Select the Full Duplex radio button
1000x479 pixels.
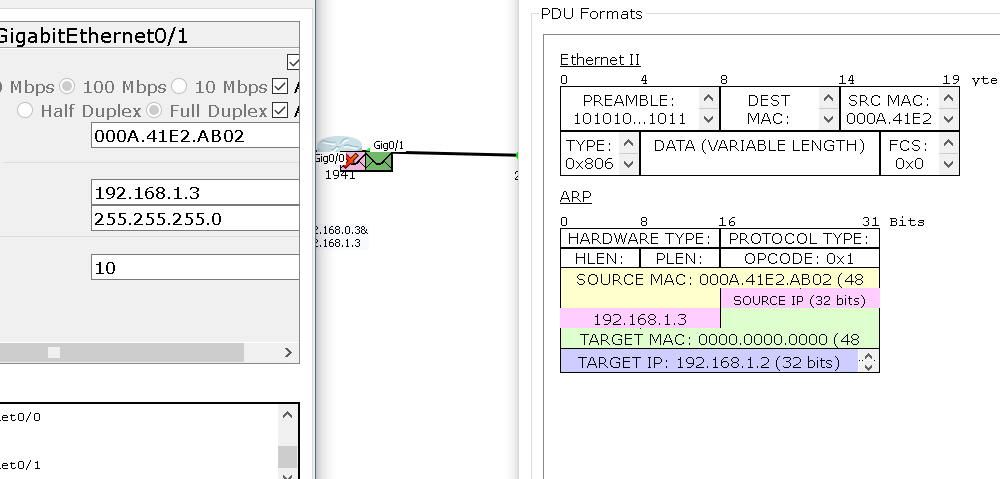[x=154, y=110]
